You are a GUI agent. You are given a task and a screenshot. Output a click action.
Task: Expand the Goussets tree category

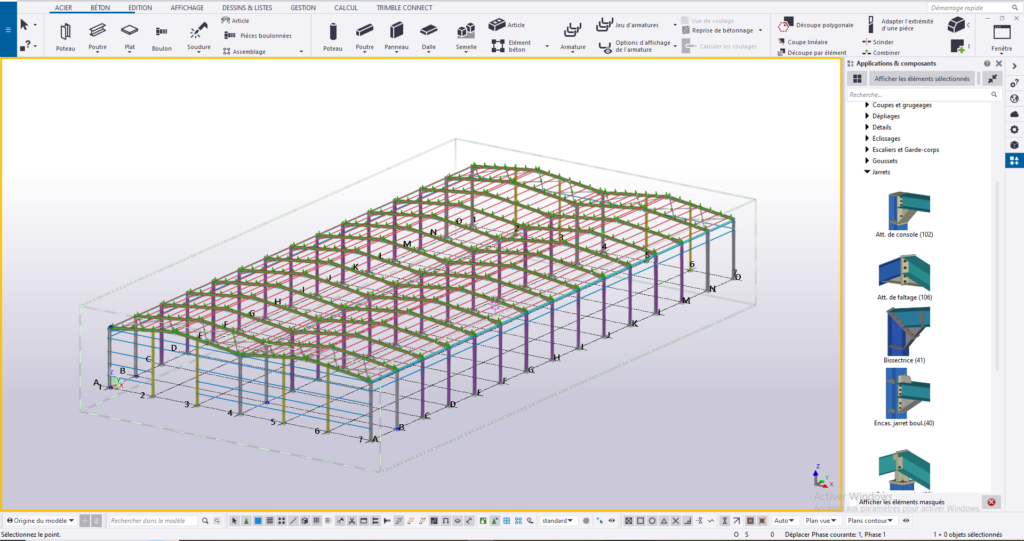(867, 161)
